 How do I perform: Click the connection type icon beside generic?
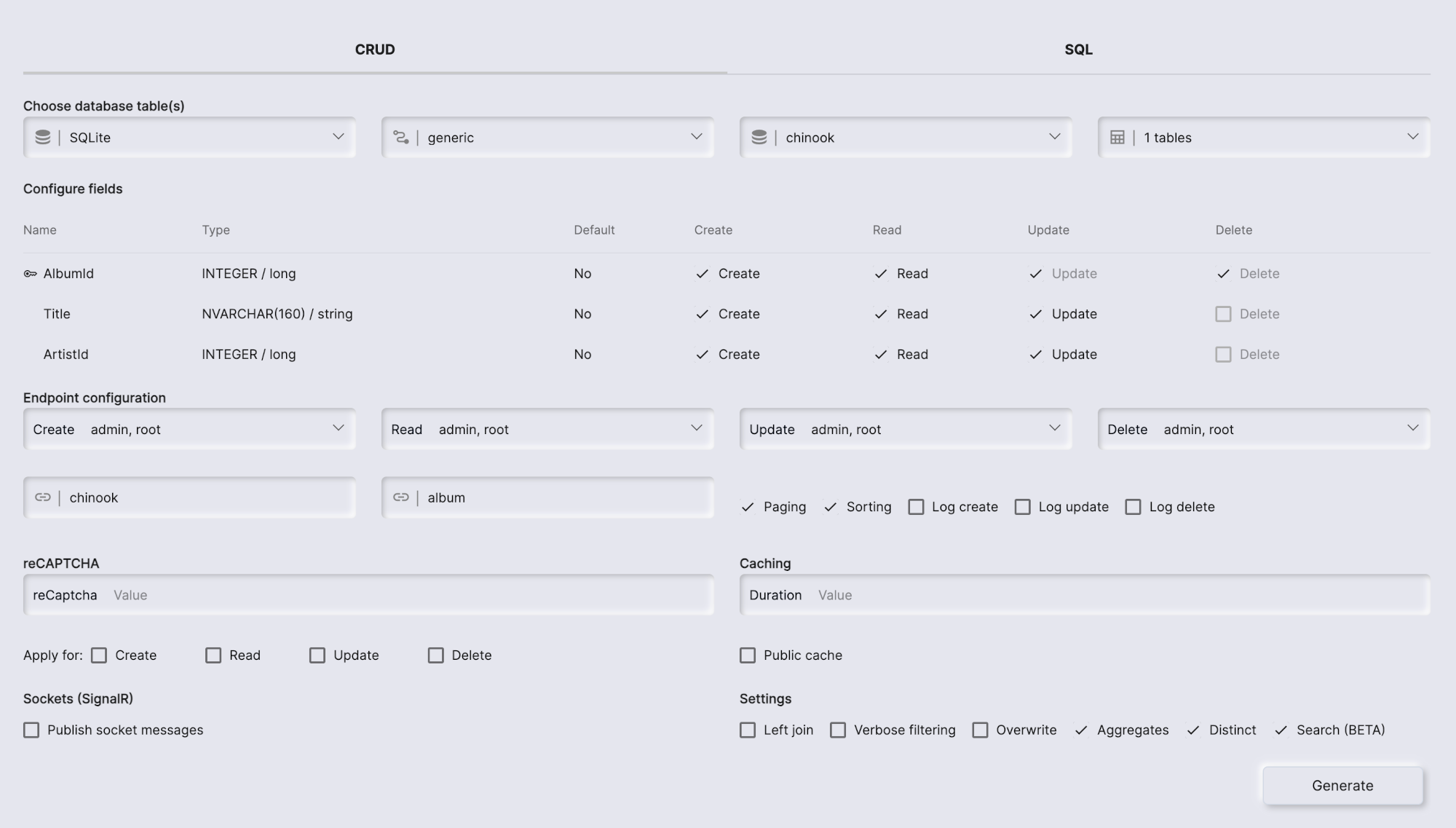[x=402, y=137]
